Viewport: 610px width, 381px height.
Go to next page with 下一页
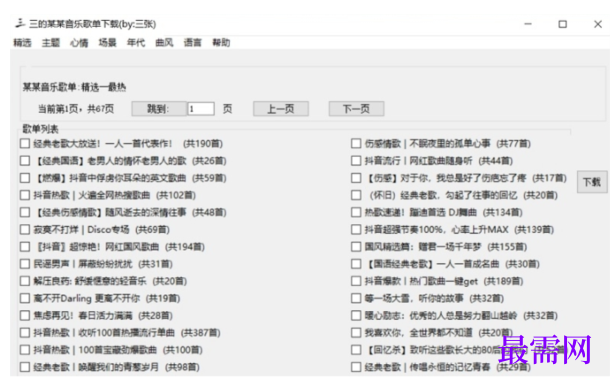[x=356, y=109]
